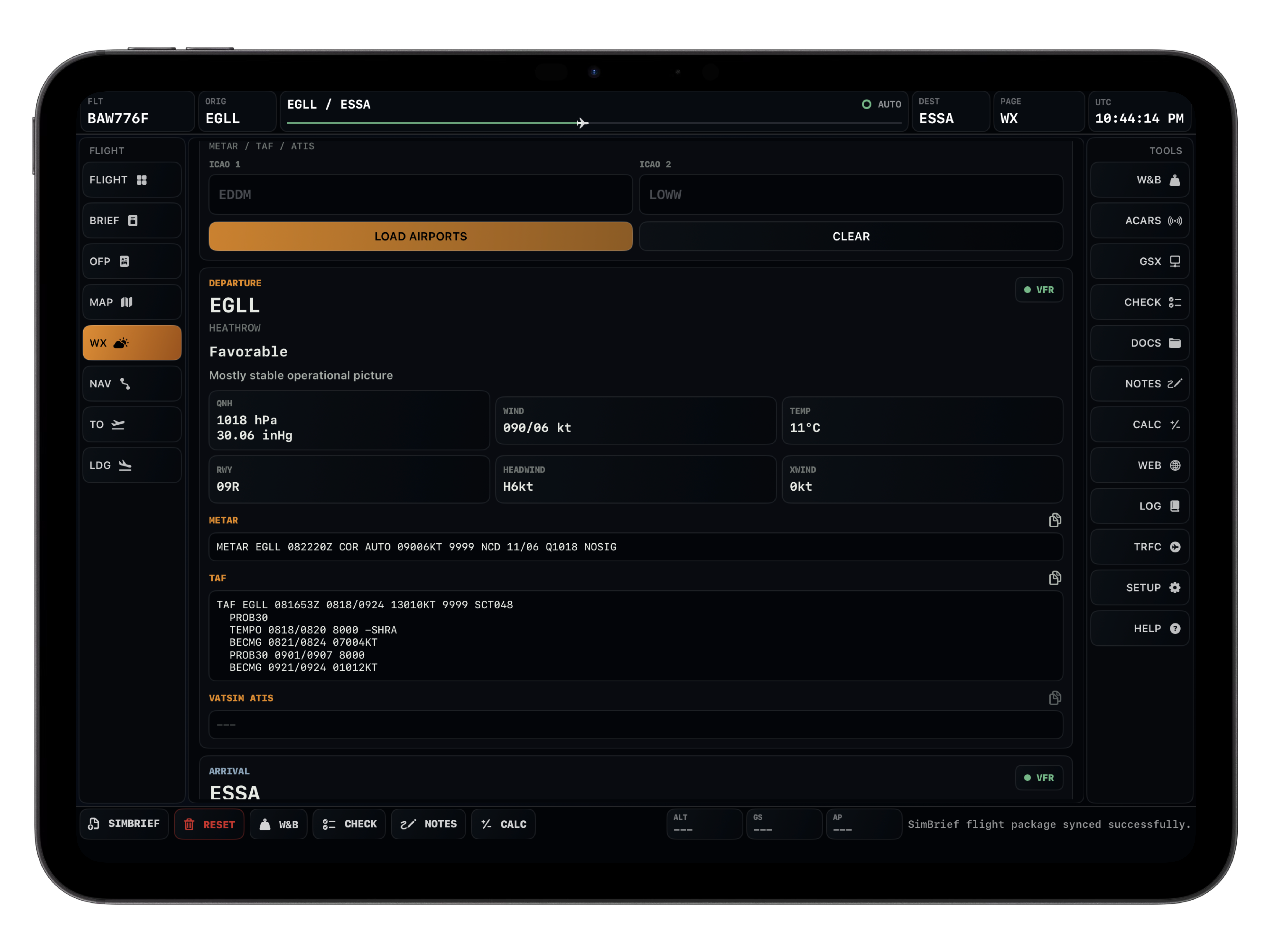The height and width of the screenshot is (952, 1270).
Task: Click the EGLL / ESSA route title
Action: click(329, 105)
